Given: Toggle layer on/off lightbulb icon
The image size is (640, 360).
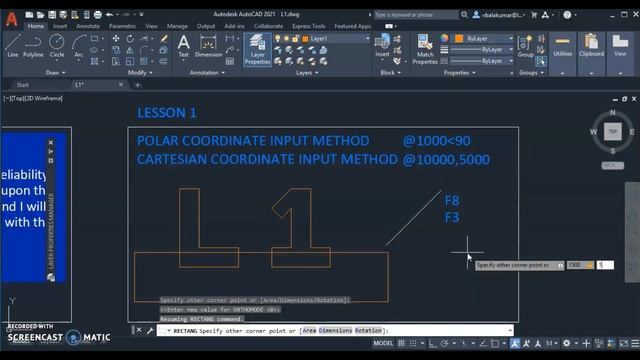Looking at the screenshot, I should click(x=278, y=38).
